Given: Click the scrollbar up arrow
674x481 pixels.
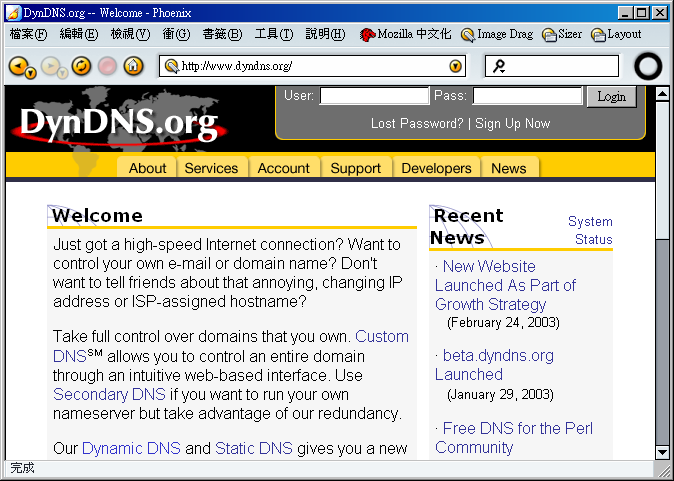Looking at the screenshot, I should (x=662, y=94).
